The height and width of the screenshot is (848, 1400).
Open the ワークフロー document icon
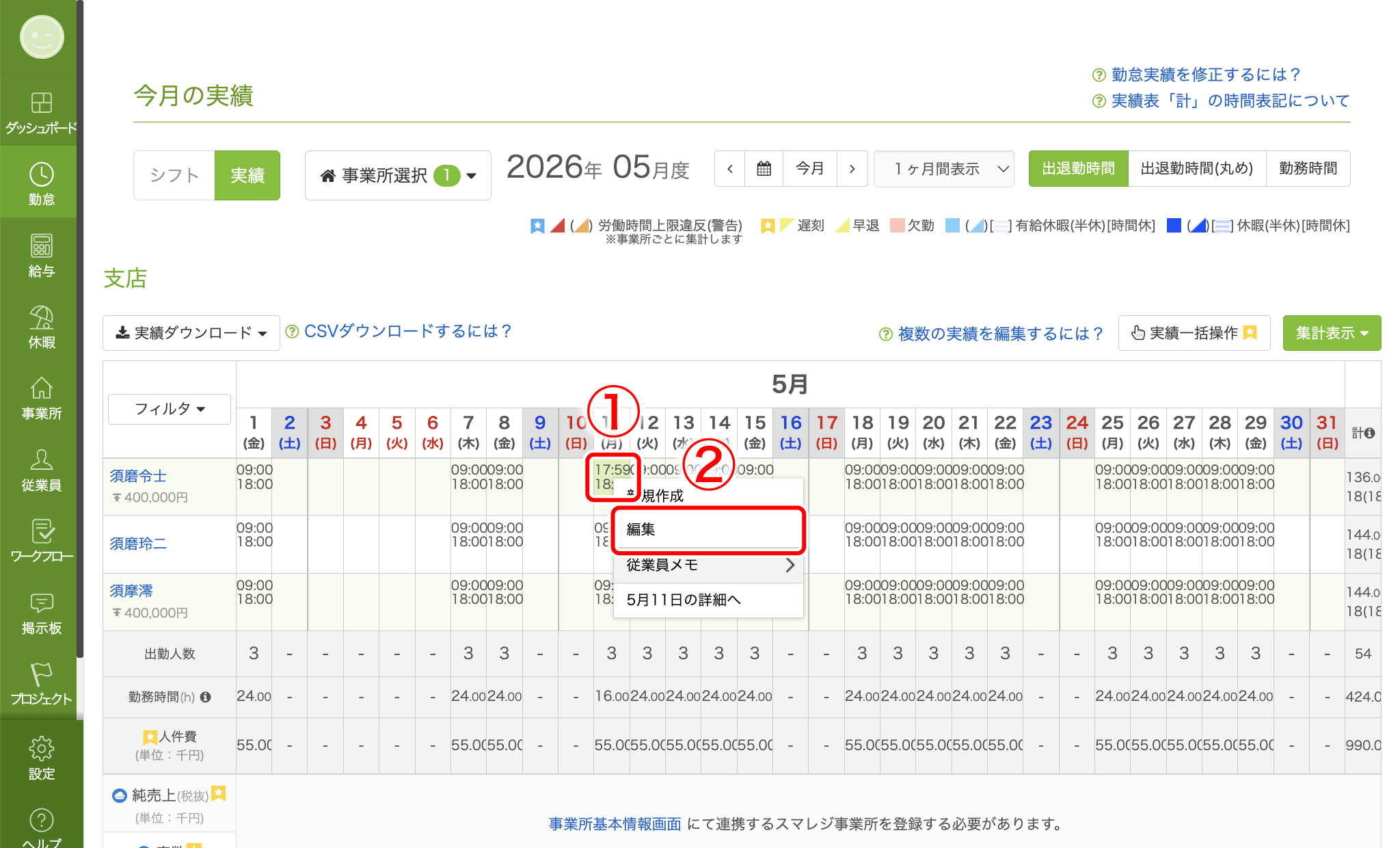42,531
